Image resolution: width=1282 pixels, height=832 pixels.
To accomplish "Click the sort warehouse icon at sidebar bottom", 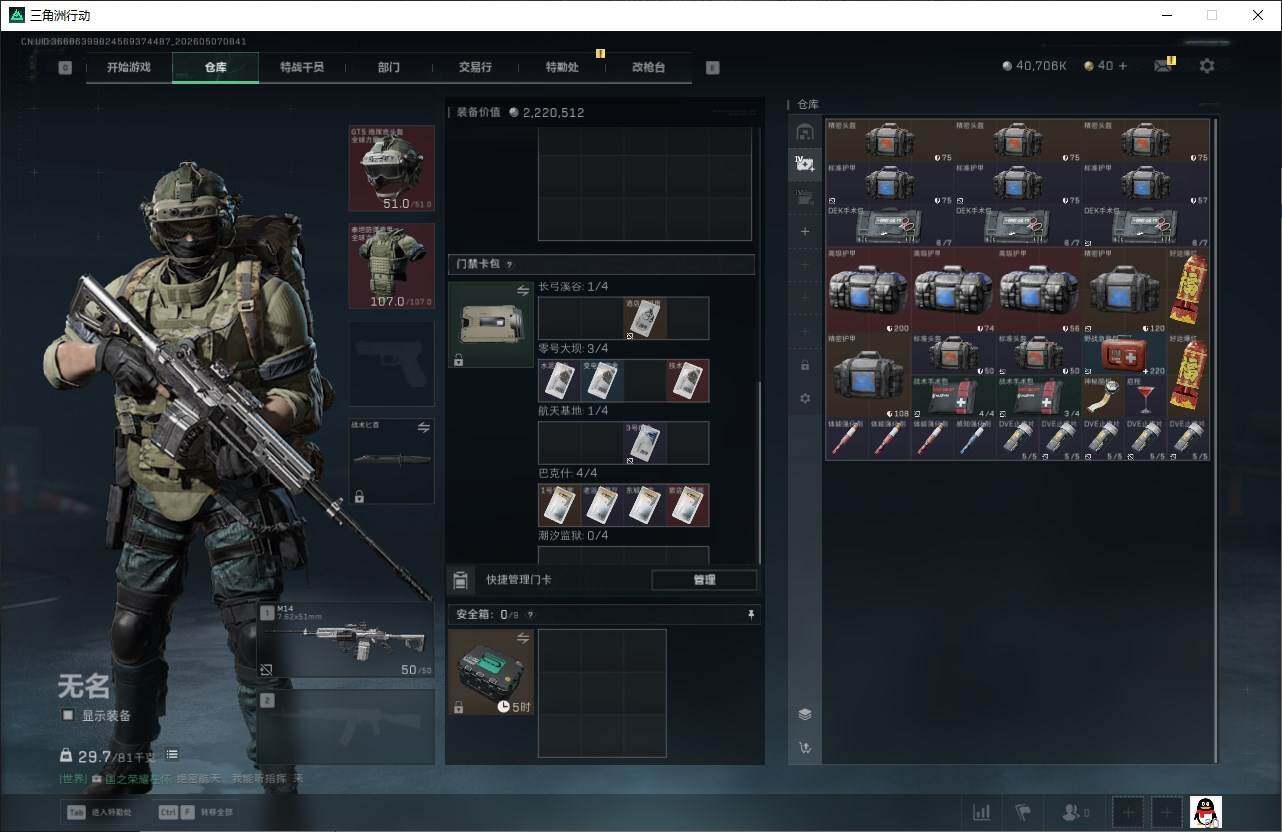I will click(805, 747).
